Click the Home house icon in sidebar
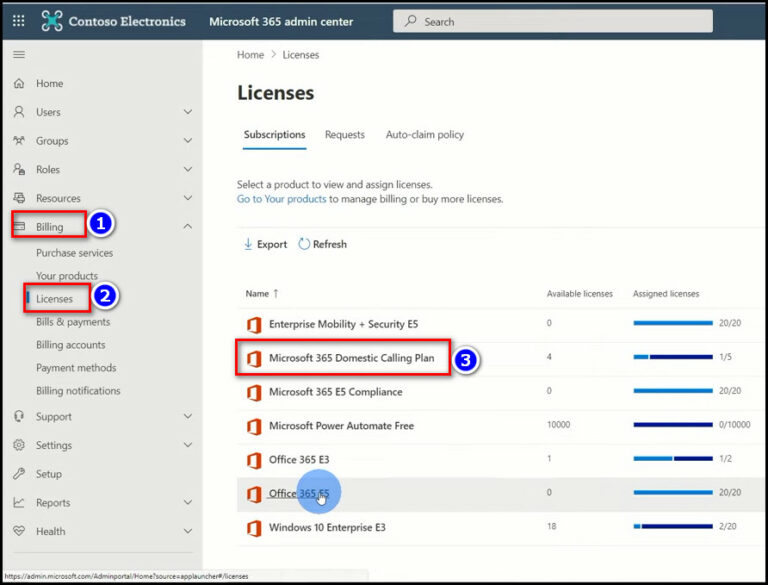The image size is (768, 585). 19,83
